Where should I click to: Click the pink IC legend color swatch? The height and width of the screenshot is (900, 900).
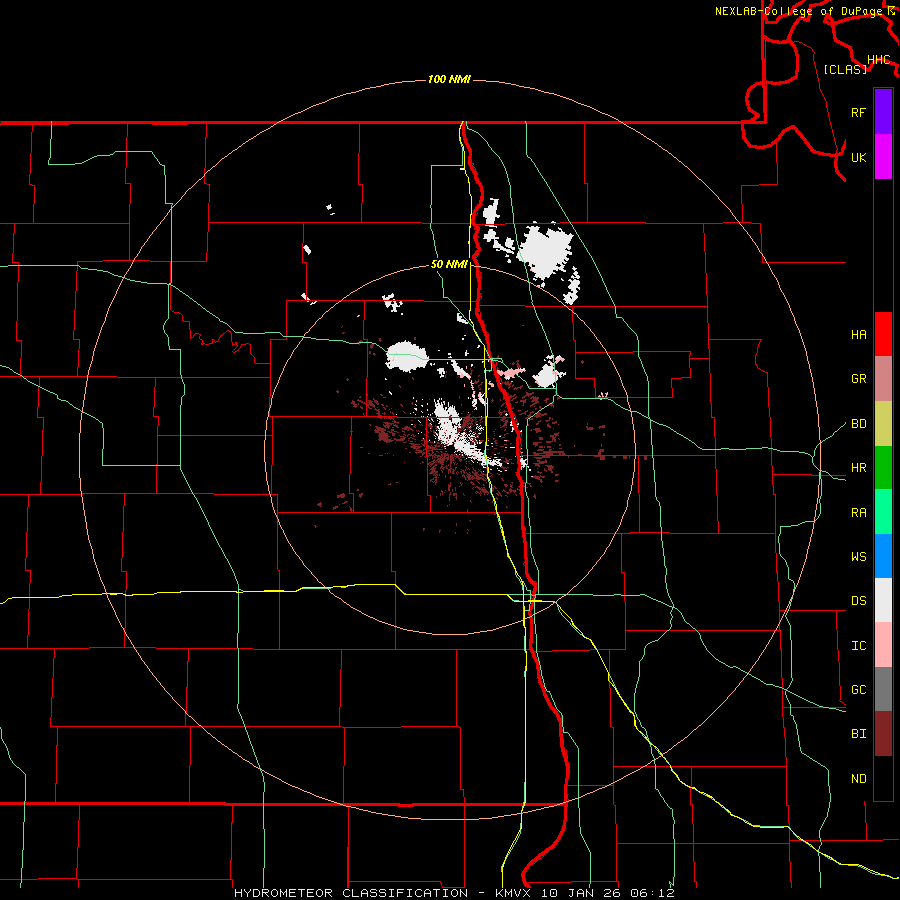[883, 645]
